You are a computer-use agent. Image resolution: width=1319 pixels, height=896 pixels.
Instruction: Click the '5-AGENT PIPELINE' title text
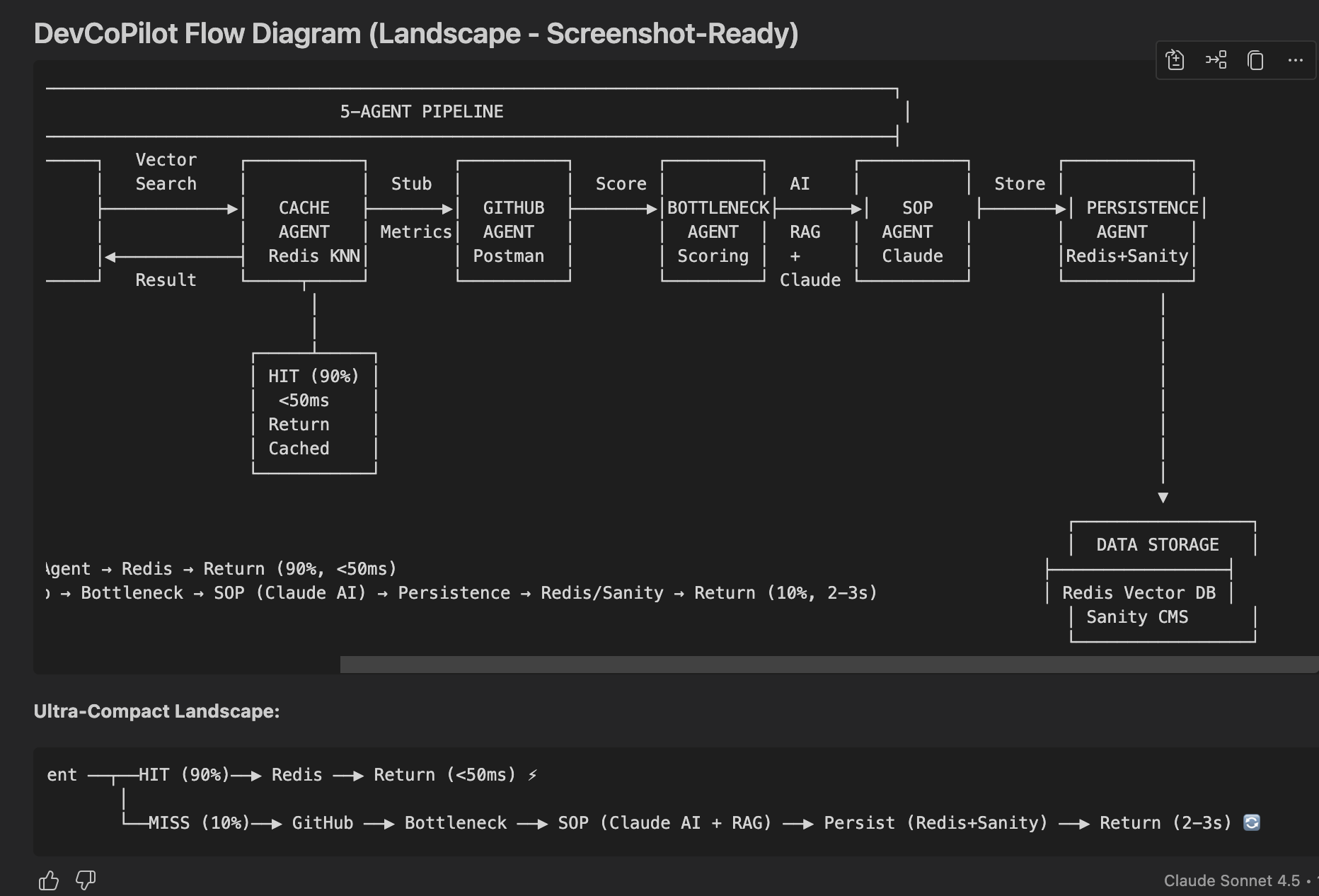(422, 112)
